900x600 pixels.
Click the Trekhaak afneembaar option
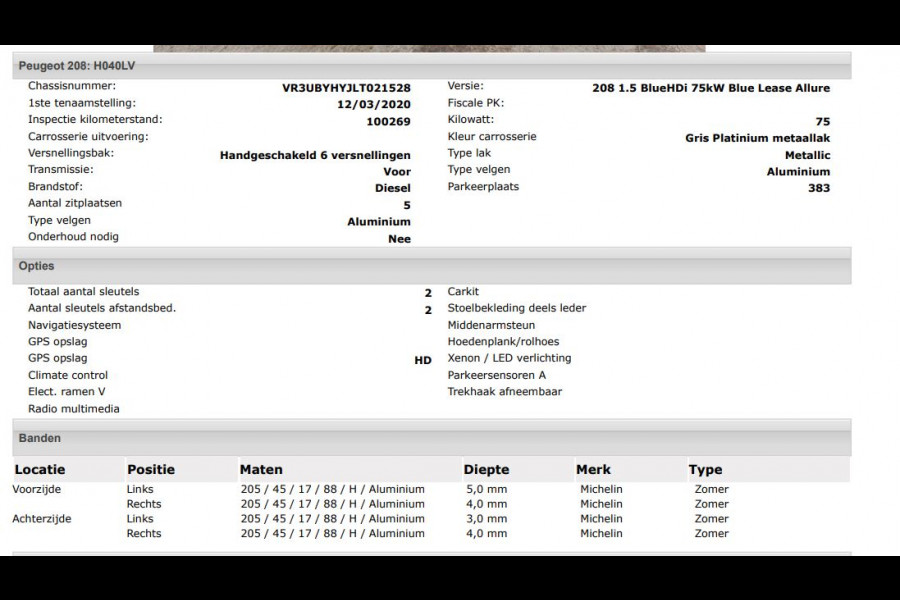click(504, 392)
